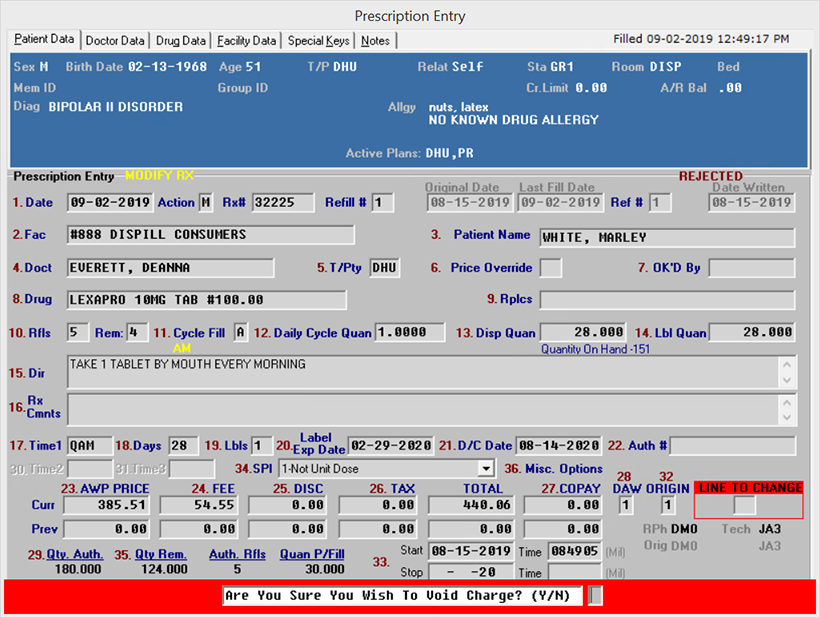
Task: Expand the SPI Not Unit Dose dropdown
Action: pyautogui.click(x=486, y=468)
